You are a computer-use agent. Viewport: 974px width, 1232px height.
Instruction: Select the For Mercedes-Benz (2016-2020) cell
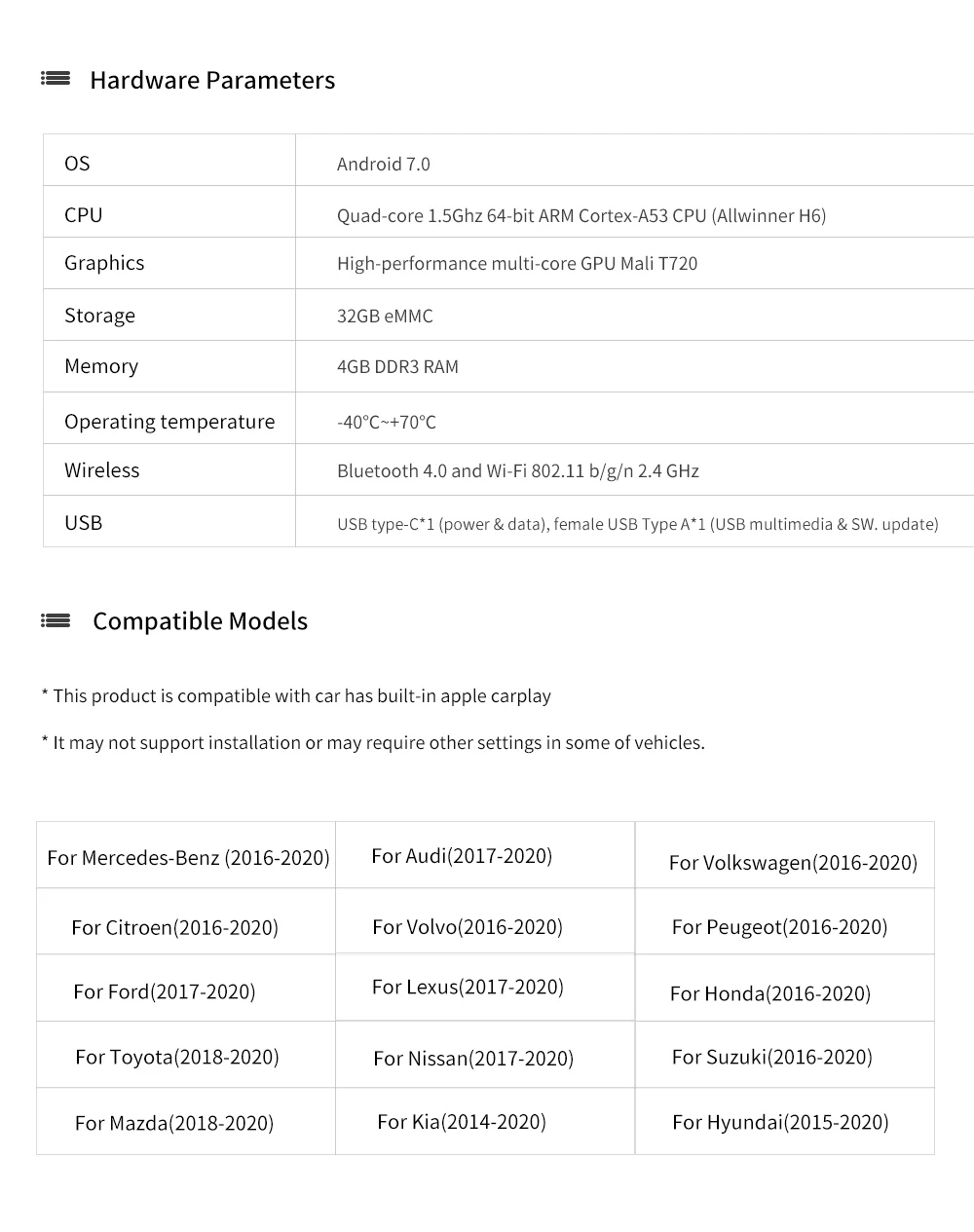pyautogui.click(x=188, y=857)
